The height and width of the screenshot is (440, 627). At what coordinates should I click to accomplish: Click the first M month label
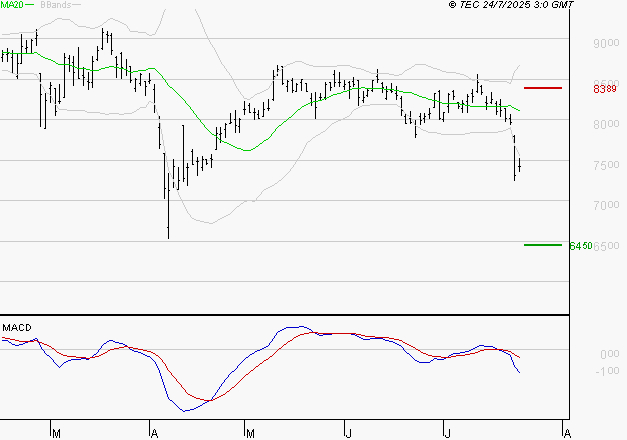tap(56, 434)
